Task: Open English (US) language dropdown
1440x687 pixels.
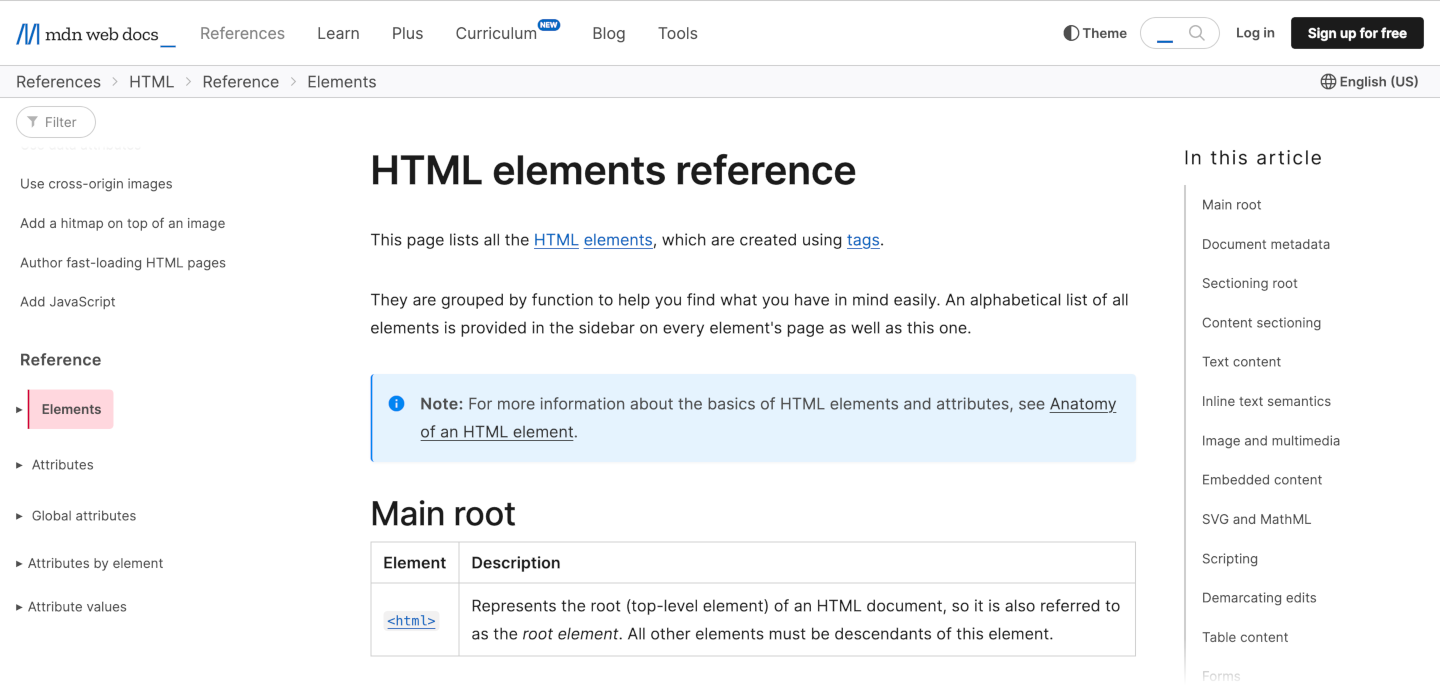Action: pos(1369,82)
